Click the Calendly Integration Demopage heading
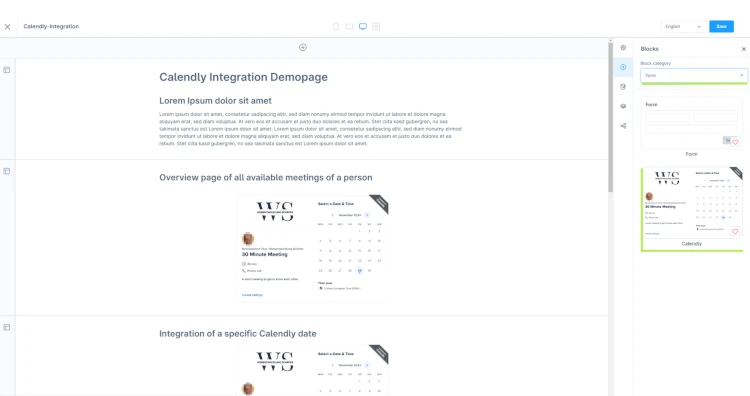 243,77
